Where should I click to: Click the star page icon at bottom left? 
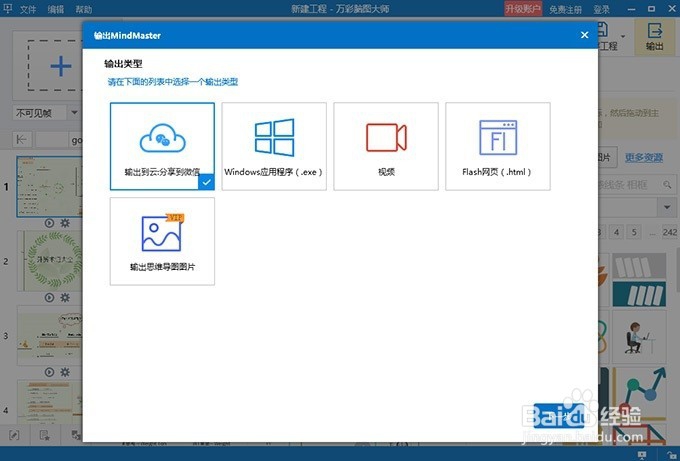tap(44, 435)
